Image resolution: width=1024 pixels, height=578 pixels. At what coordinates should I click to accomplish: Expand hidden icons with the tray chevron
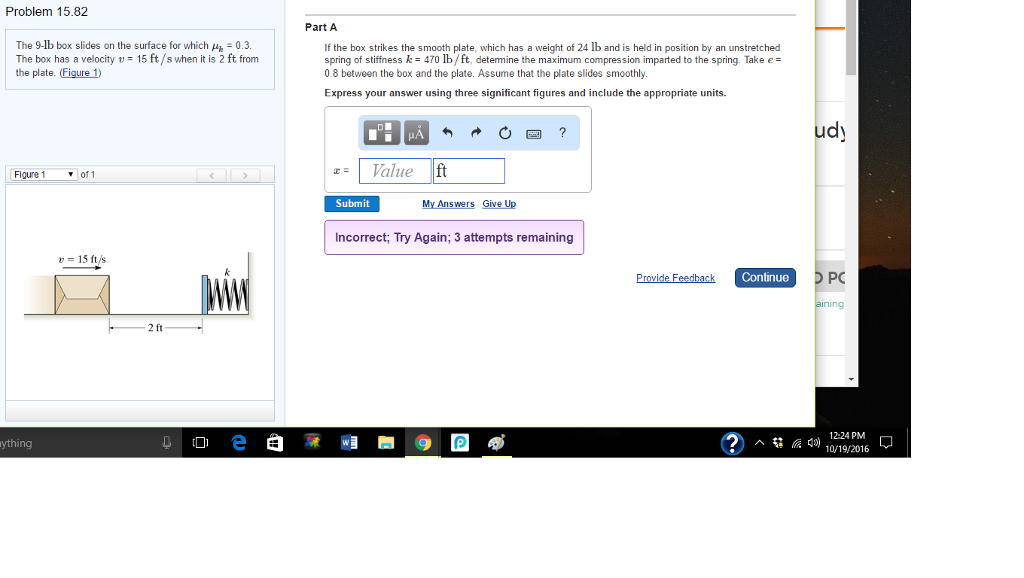tap(760, 443)
